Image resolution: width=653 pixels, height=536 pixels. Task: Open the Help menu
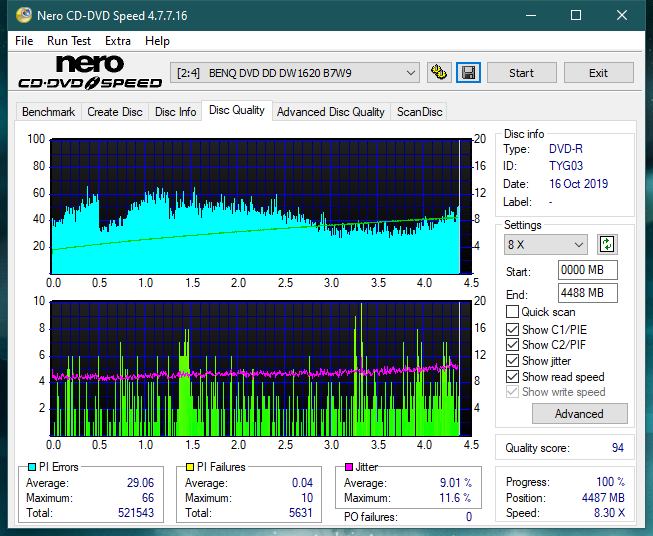click(x=157, y=41)
